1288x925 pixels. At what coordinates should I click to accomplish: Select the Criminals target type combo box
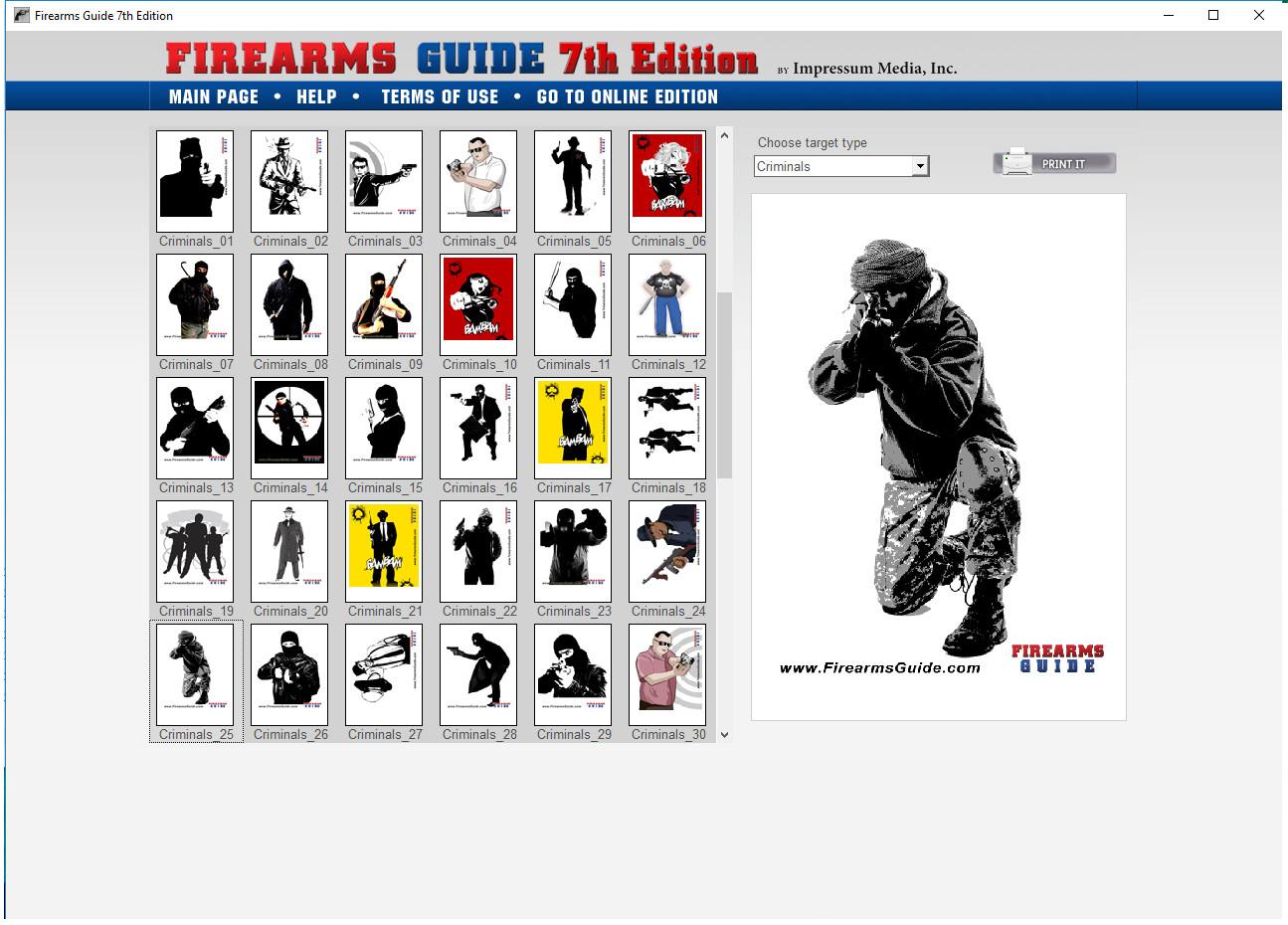coord(832,167)
